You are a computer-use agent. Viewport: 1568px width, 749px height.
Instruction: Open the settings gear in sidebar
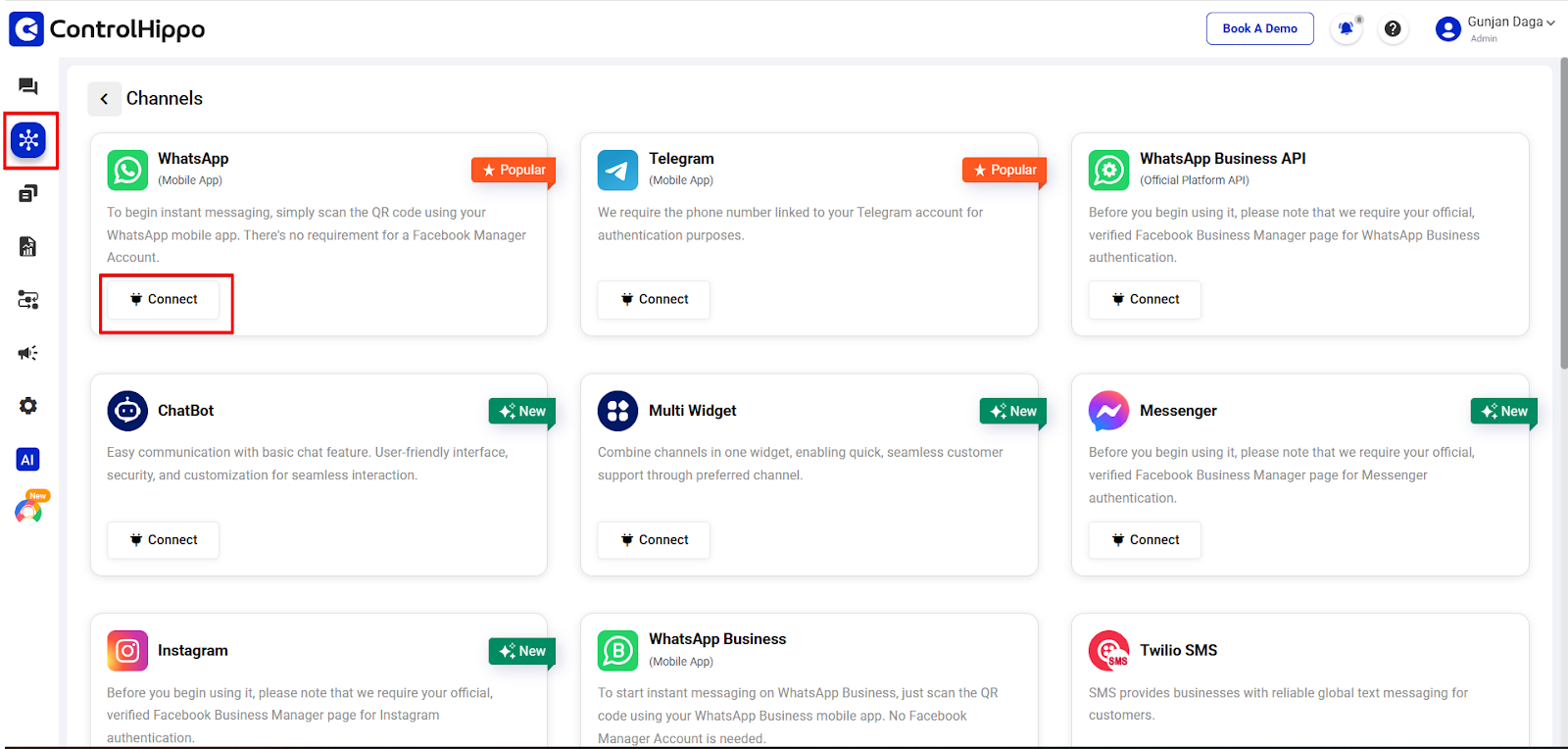click(x=28, y=406)
